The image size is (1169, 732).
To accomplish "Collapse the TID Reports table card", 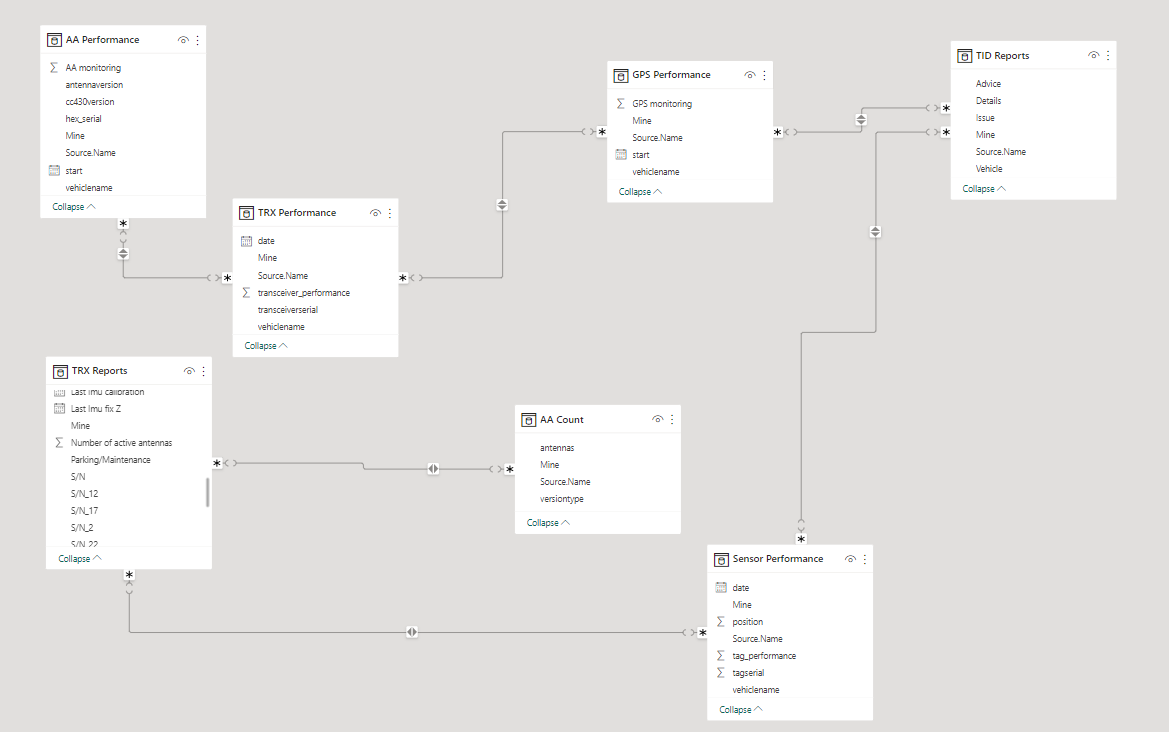I will coord(984,189).
